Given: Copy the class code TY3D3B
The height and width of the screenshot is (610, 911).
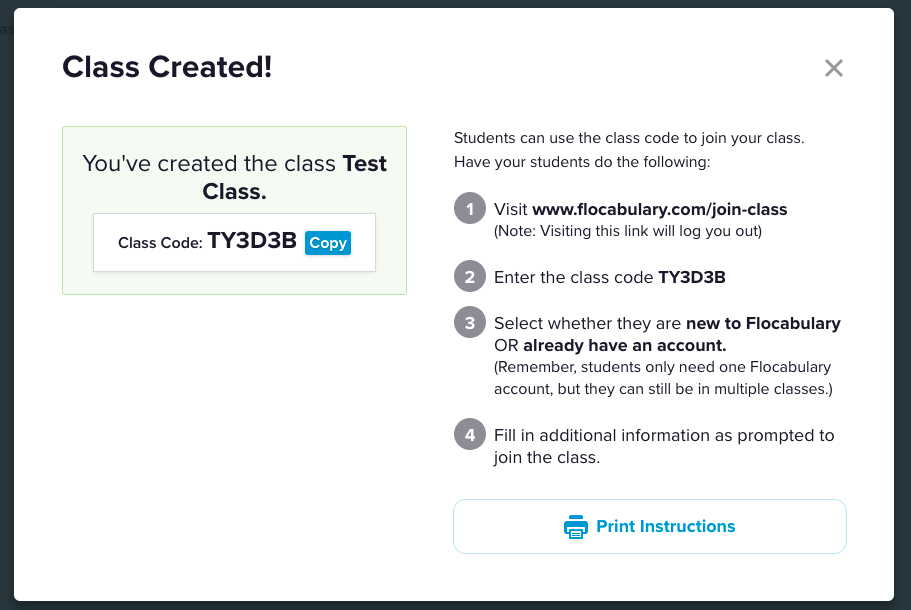Looking at the screenshot, I should (328, 243).
